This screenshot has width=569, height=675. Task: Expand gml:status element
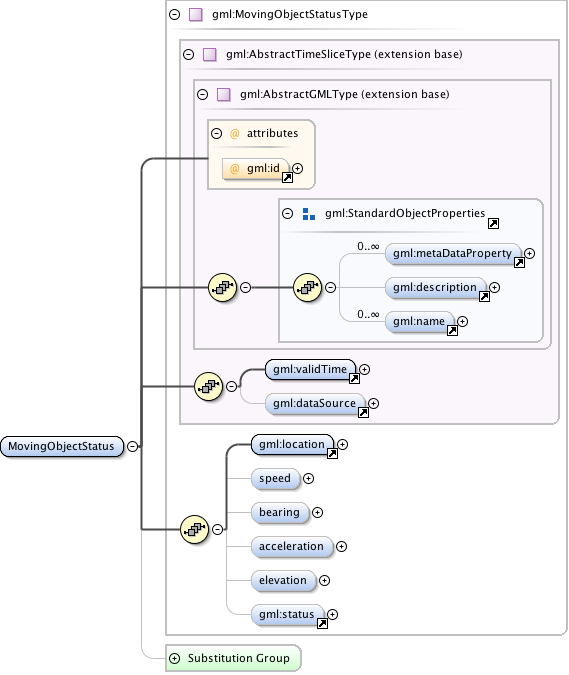pyautogui.click(x=332, y=614)
